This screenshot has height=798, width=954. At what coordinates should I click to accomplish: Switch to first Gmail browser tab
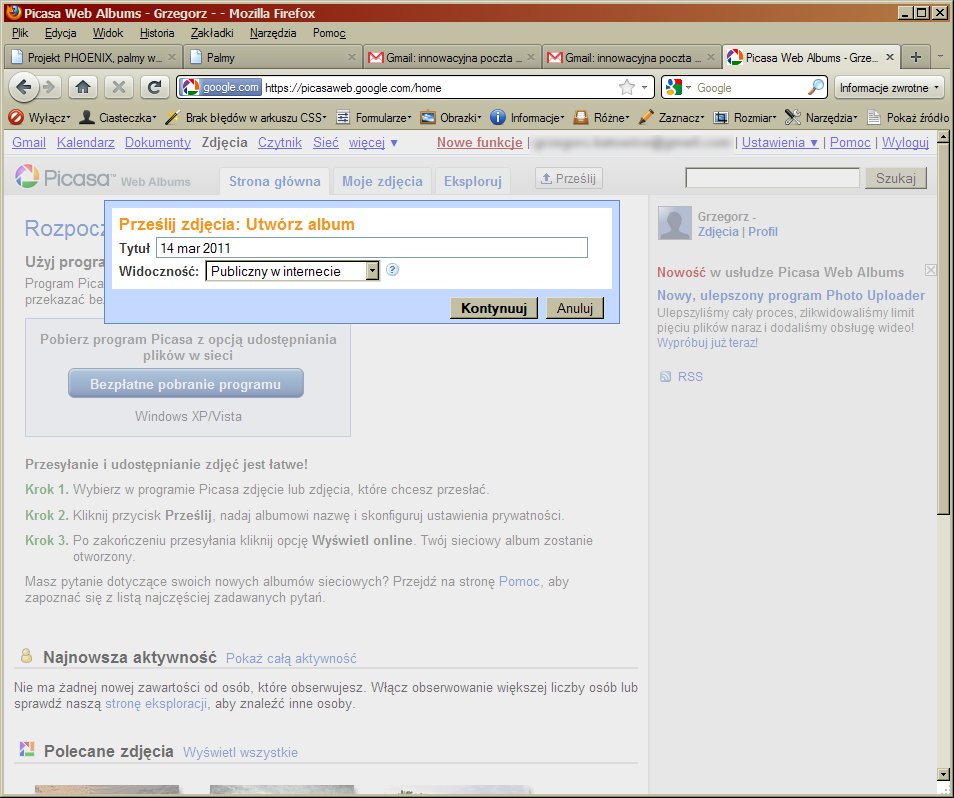point(451,58)
